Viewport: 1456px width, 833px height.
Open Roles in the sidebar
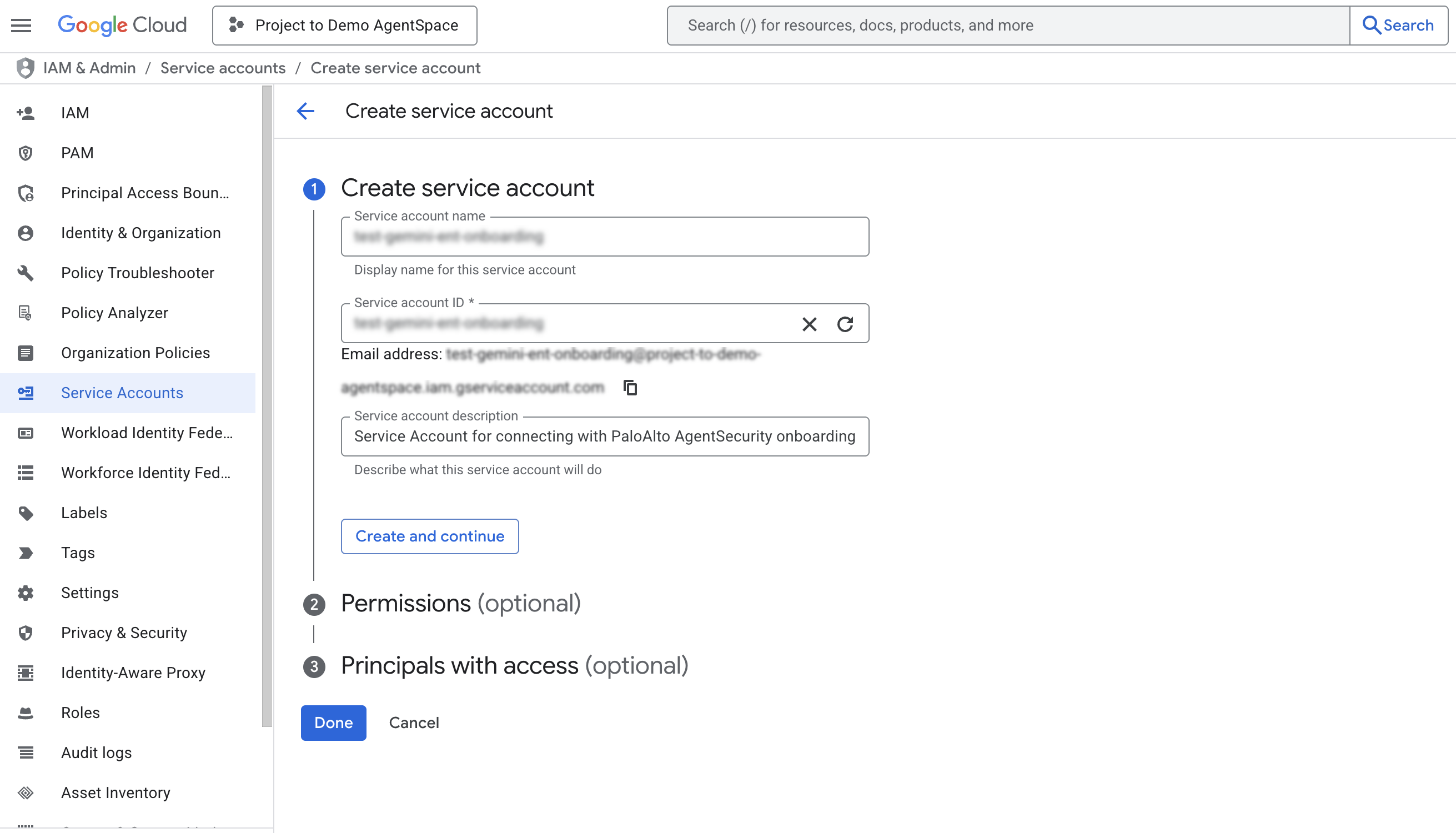pyautogui.click(x=81, y=713)
